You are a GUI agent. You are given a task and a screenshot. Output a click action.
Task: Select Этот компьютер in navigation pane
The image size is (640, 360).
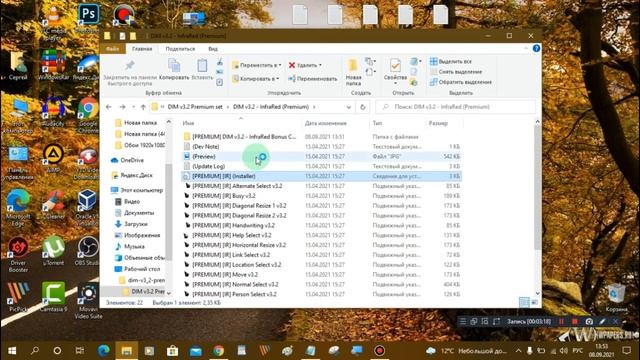137,190
